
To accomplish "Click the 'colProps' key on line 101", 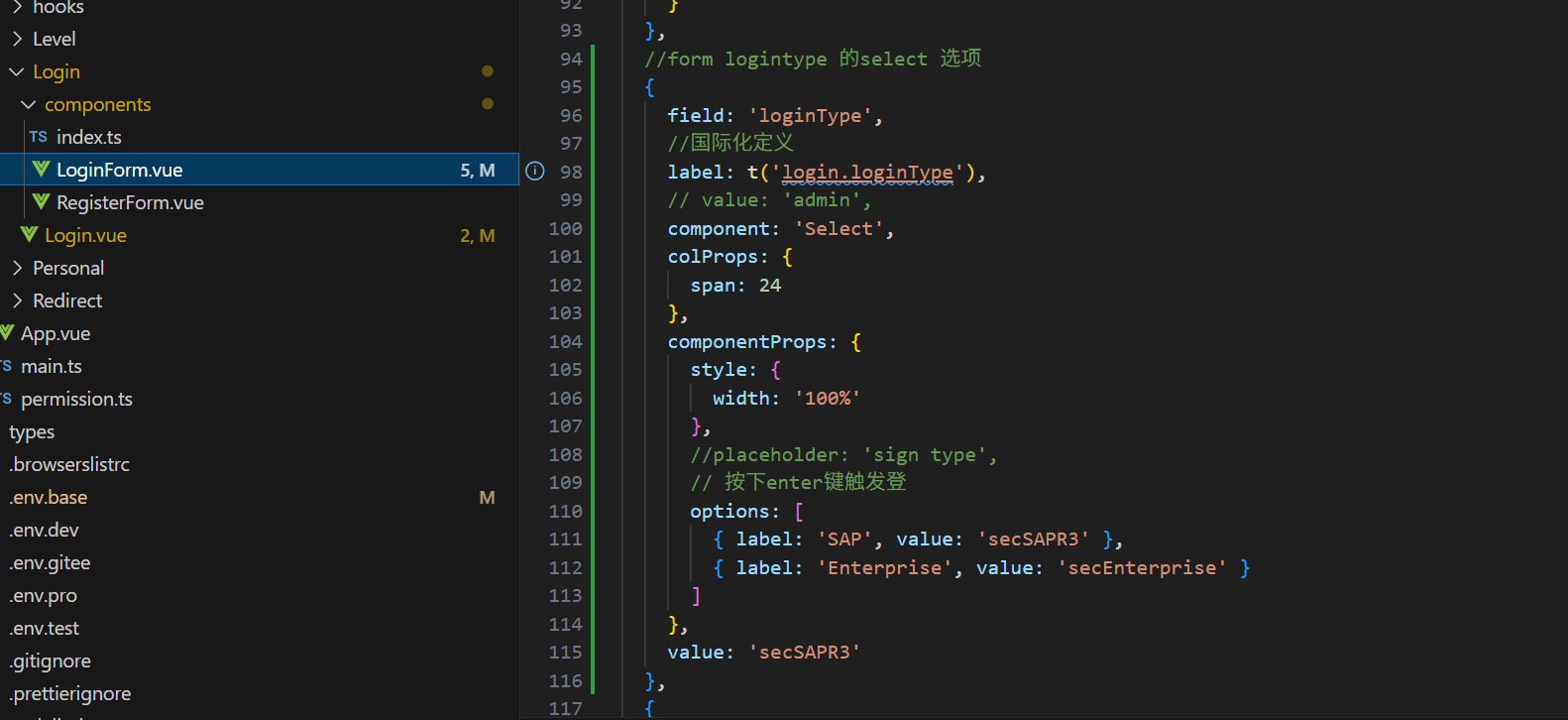I will 713,256.
